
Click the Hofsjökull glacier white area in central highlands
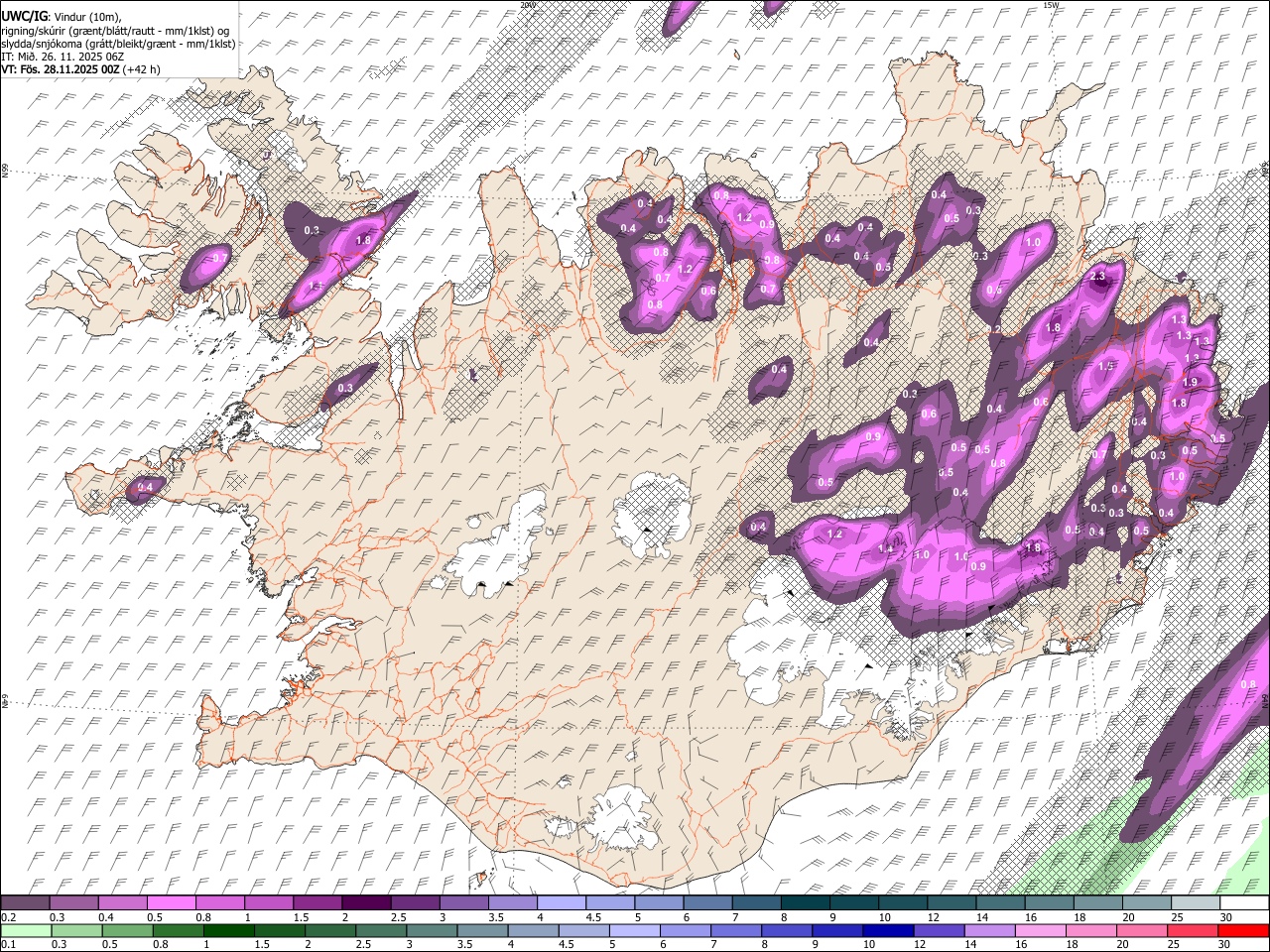tap(652, 514)
